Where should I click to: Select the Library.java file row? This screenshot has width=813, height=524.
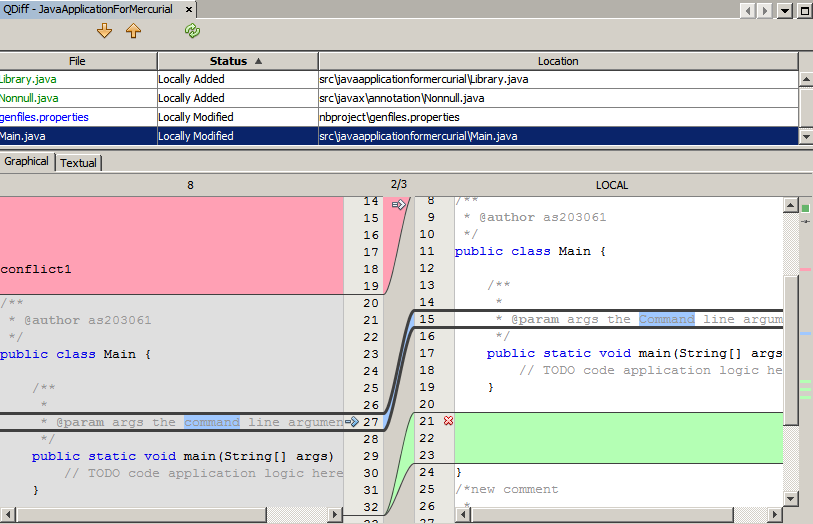click(30, 79)
